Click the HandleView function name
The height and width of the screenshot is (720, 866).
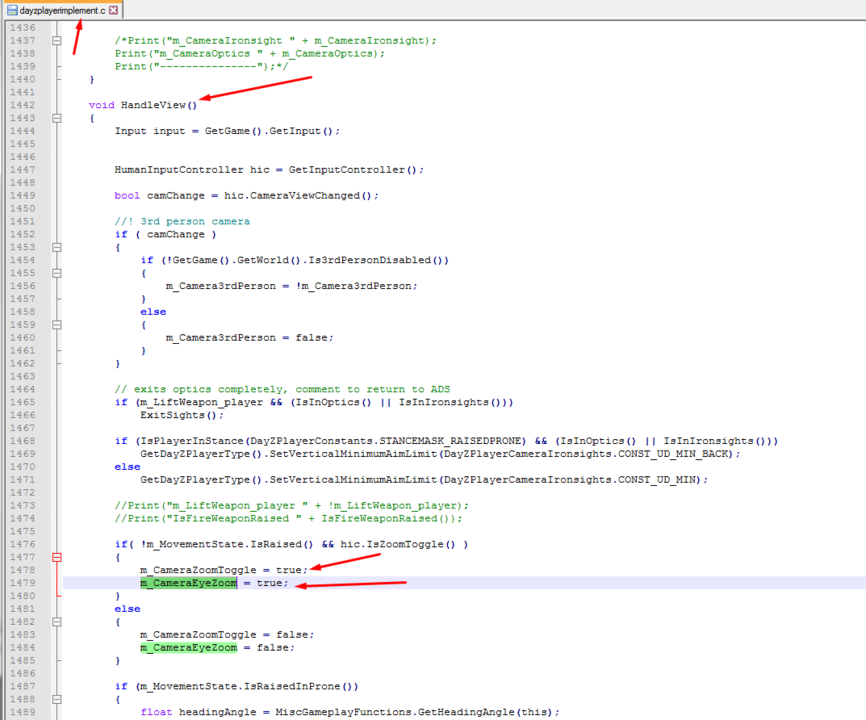[x=153, y=105]
